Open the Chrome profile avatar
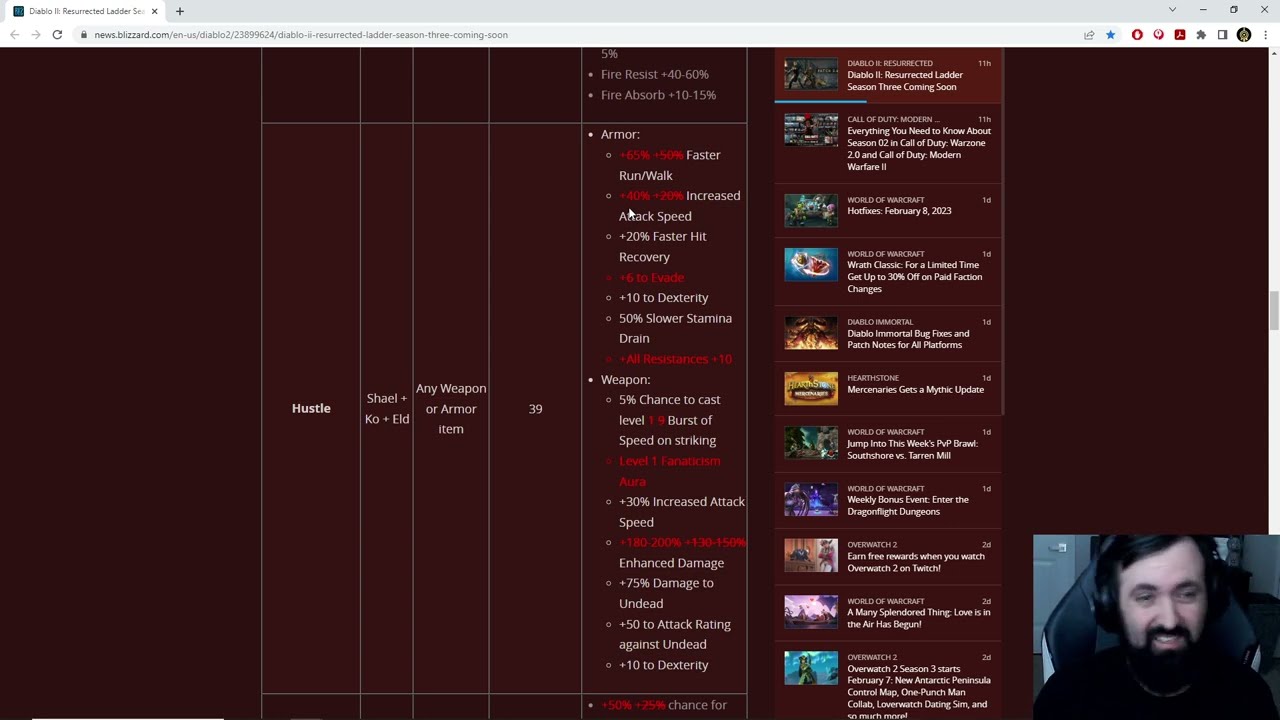 coord(1244,35)
